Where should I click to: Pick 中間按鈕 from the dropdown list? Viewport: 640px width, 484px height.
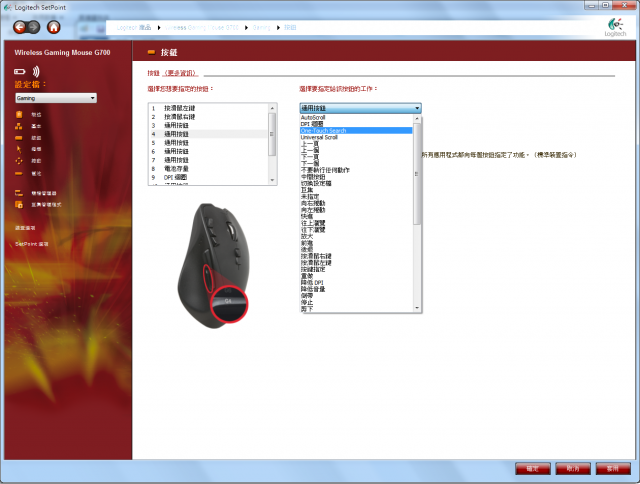(356, 177)
